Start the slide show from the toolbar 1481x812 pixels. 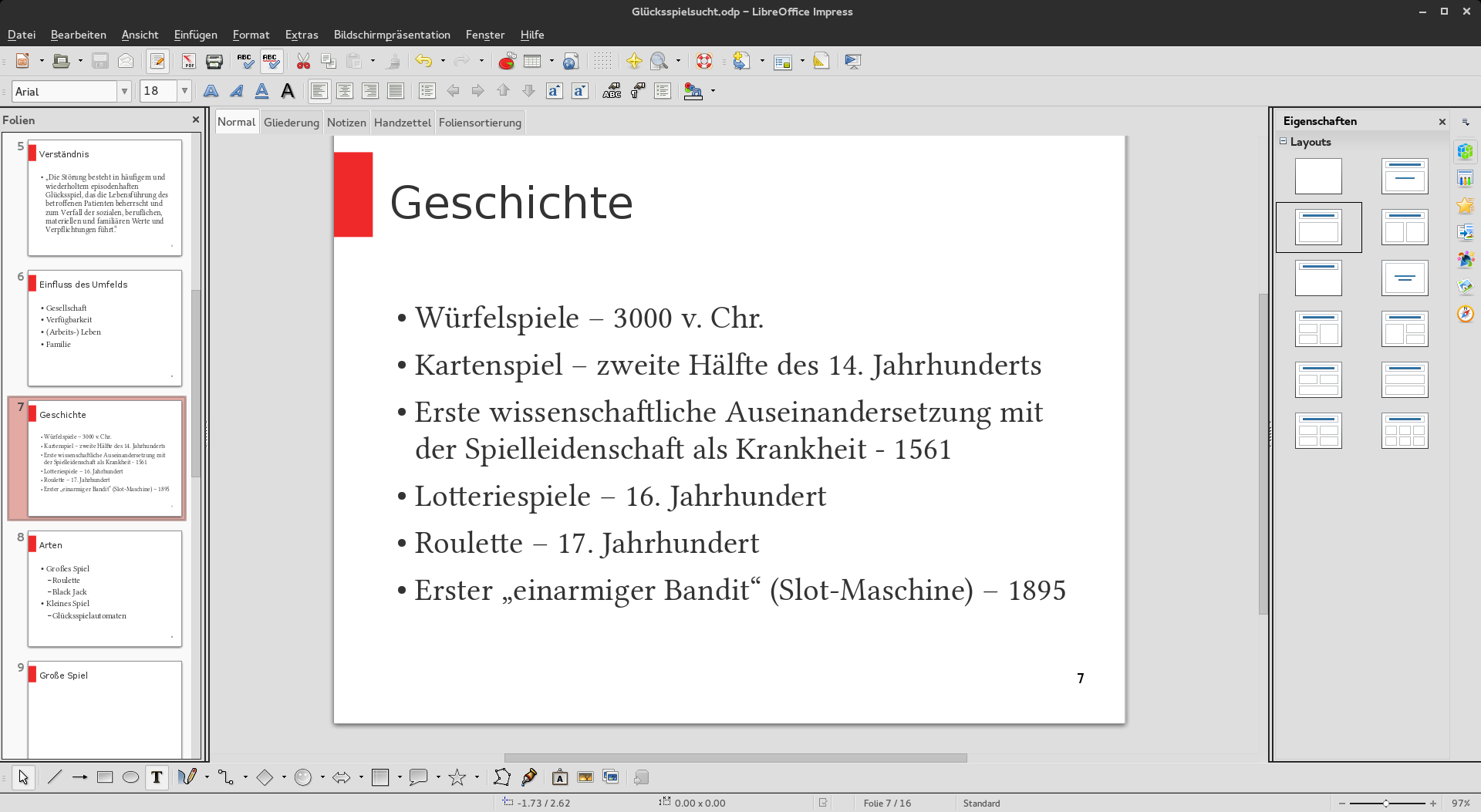852,62
